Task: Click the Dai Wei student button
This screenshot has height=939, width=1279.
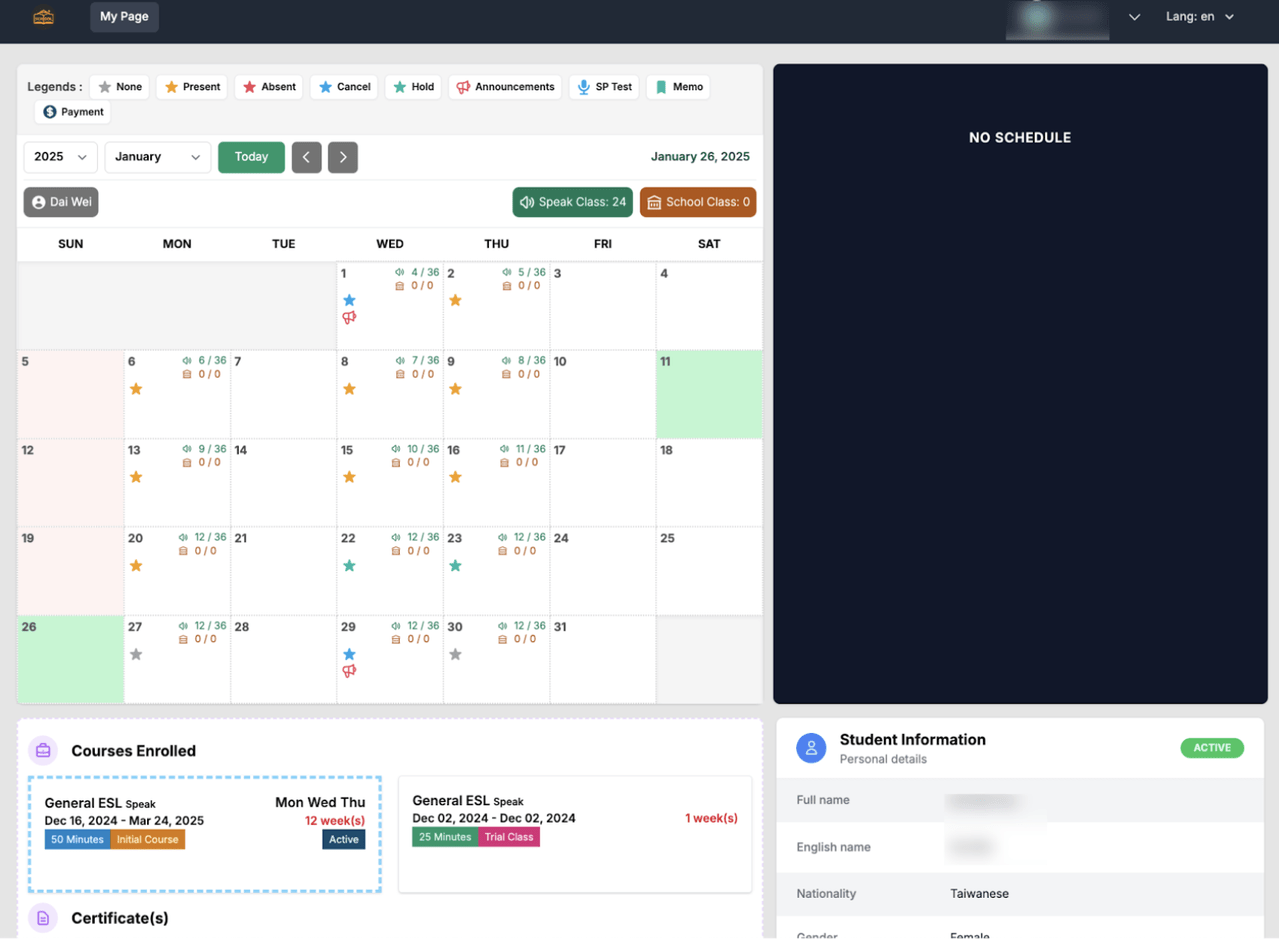Action: pyautogui.click(x=61, y=202)
